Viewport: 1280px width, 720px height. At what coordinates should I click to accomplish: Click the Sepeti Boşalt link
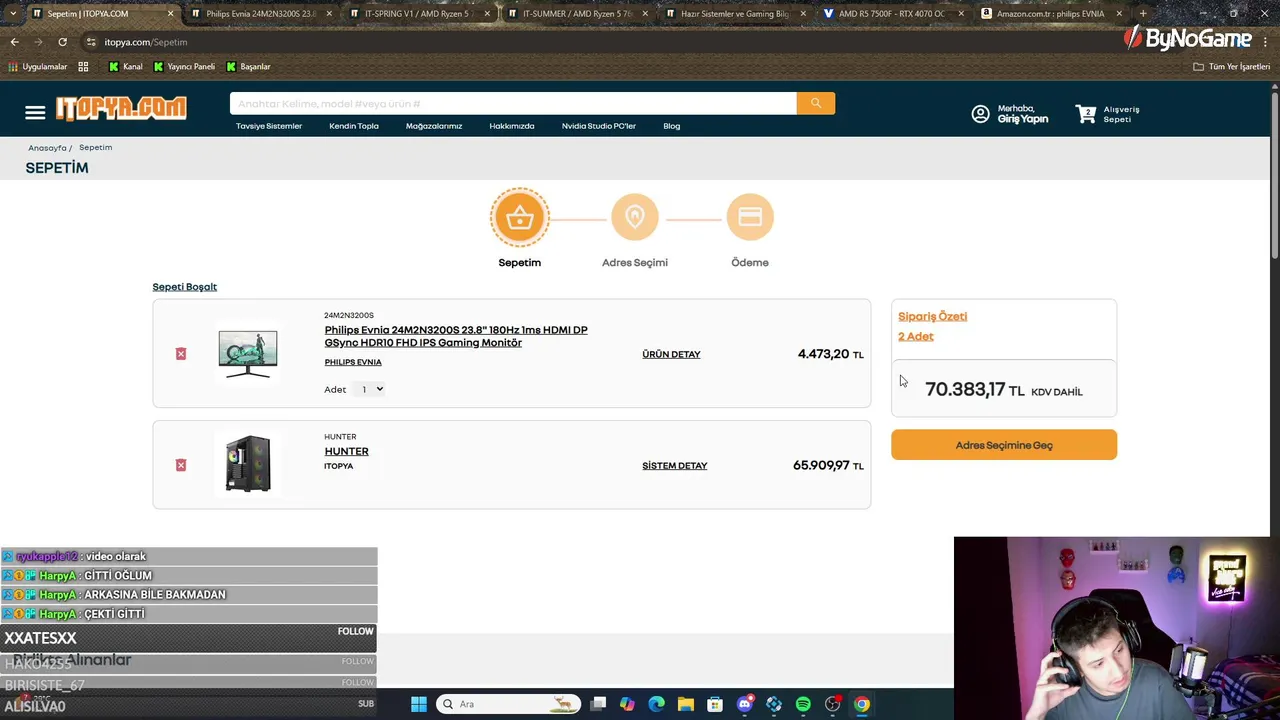tap(185, 287)
